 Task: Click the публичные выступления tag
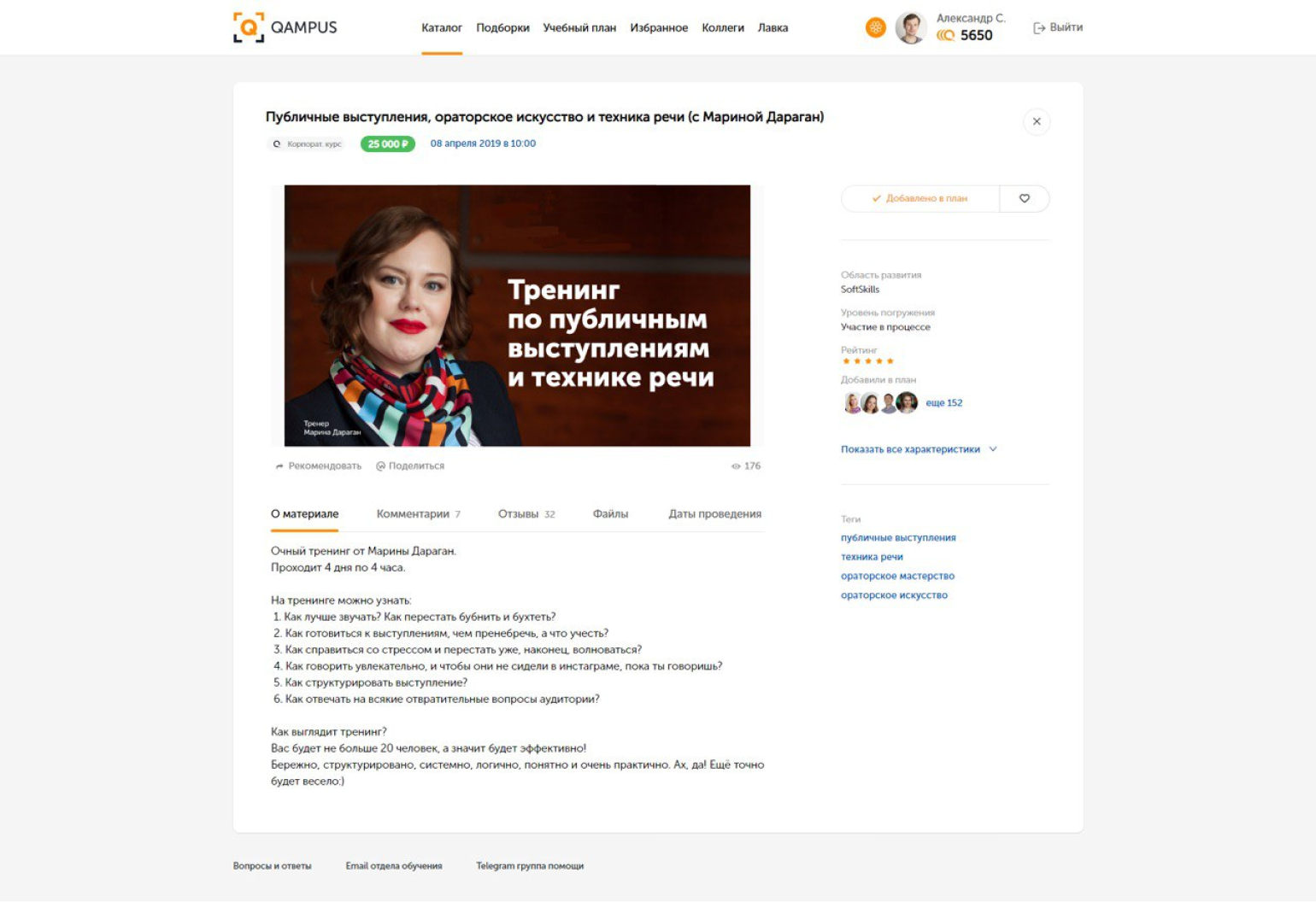point(898,538)
